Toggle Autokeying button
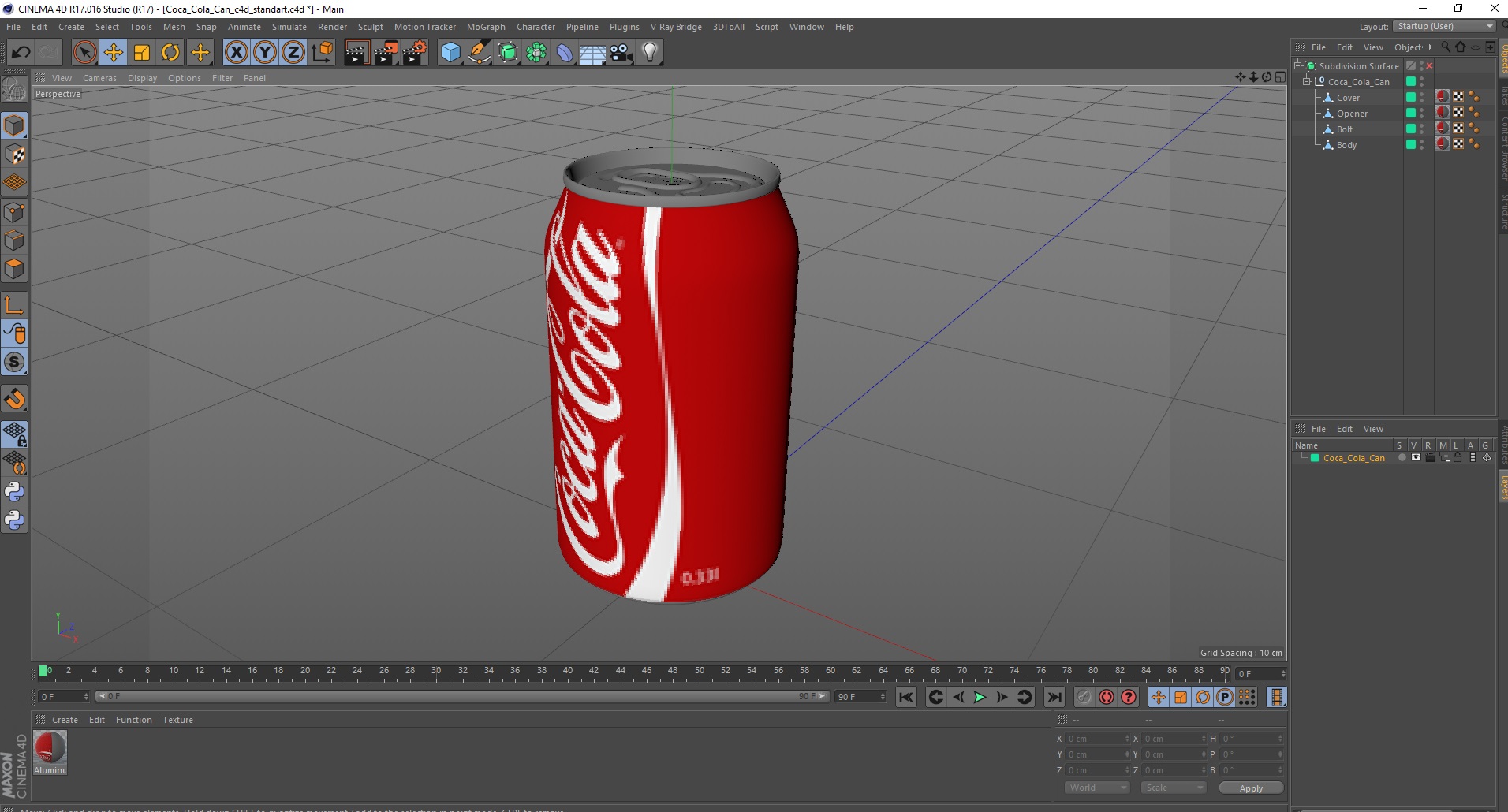The image size is (1508, 812). 1107,697
